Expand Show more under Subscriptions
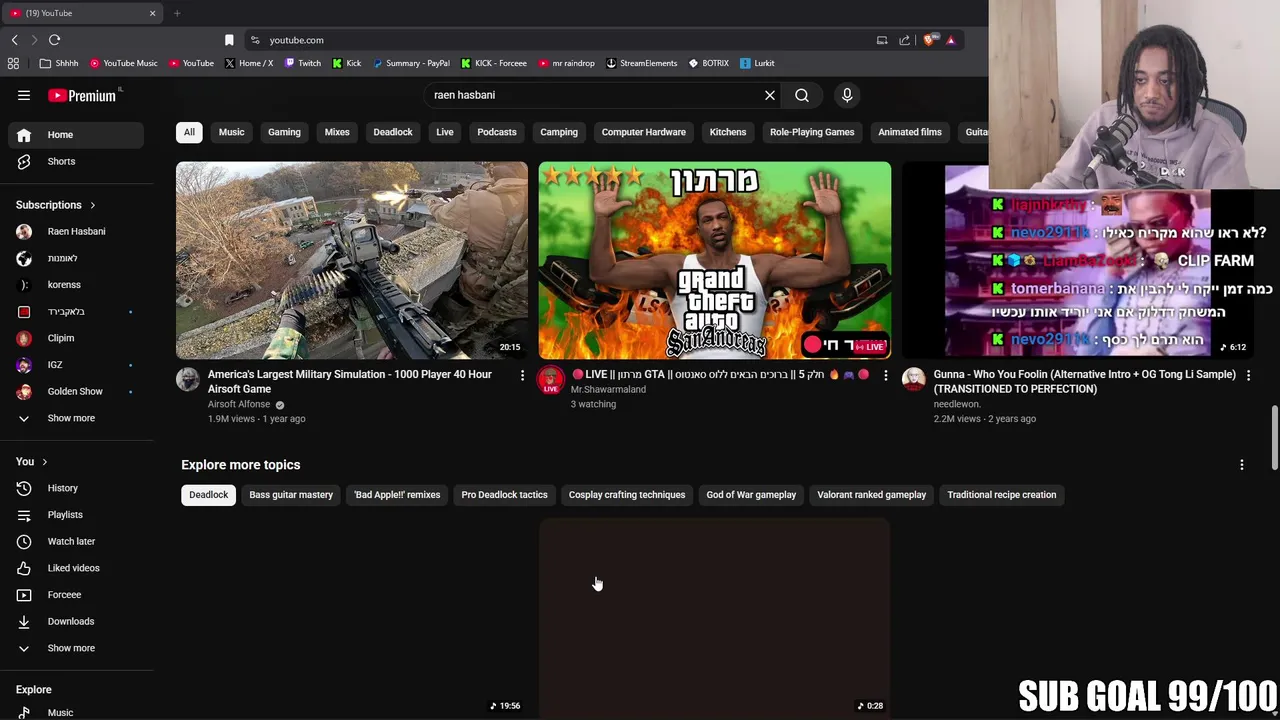The image size is (1280, 720). 76,418
